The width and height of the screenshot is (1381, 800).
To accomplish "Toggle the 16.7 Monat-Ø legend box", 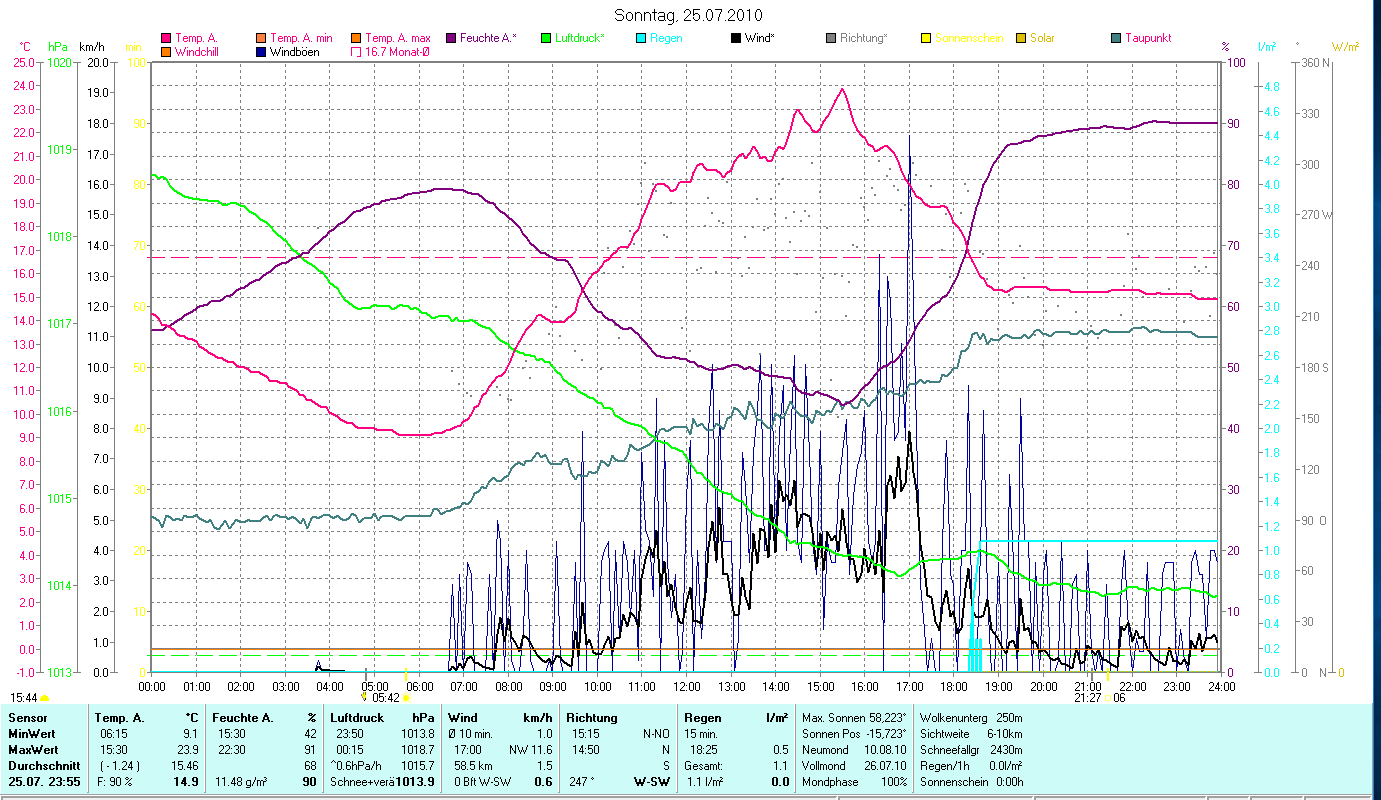I will coord(356,51).
